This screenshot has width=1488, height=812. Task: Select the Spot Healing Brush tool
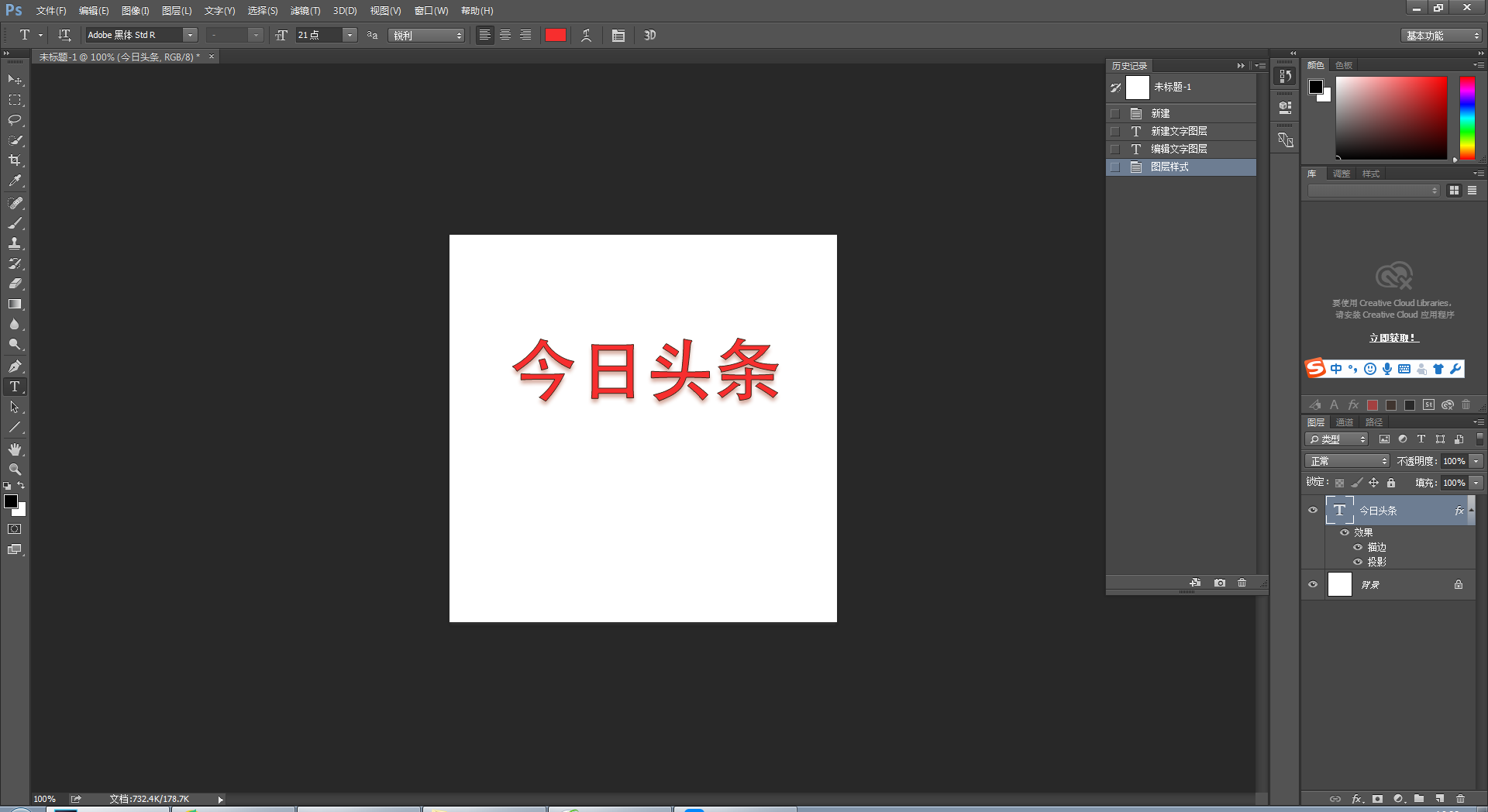pos(15,203)
